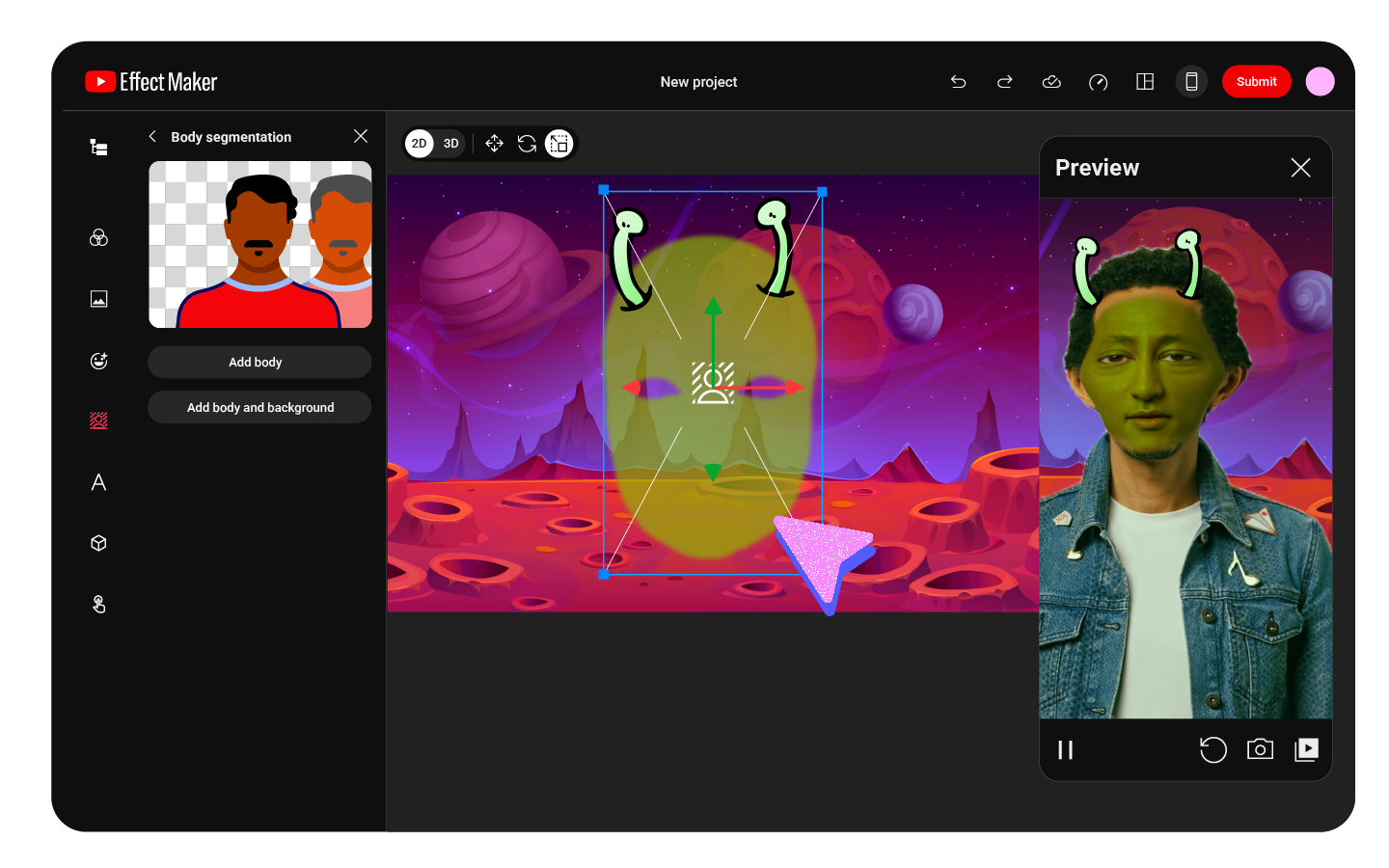Image resolution: width=1389 pixels, height=868 pixels.
Task: Open the preview video library icon
Action: tap(1306, 749)
